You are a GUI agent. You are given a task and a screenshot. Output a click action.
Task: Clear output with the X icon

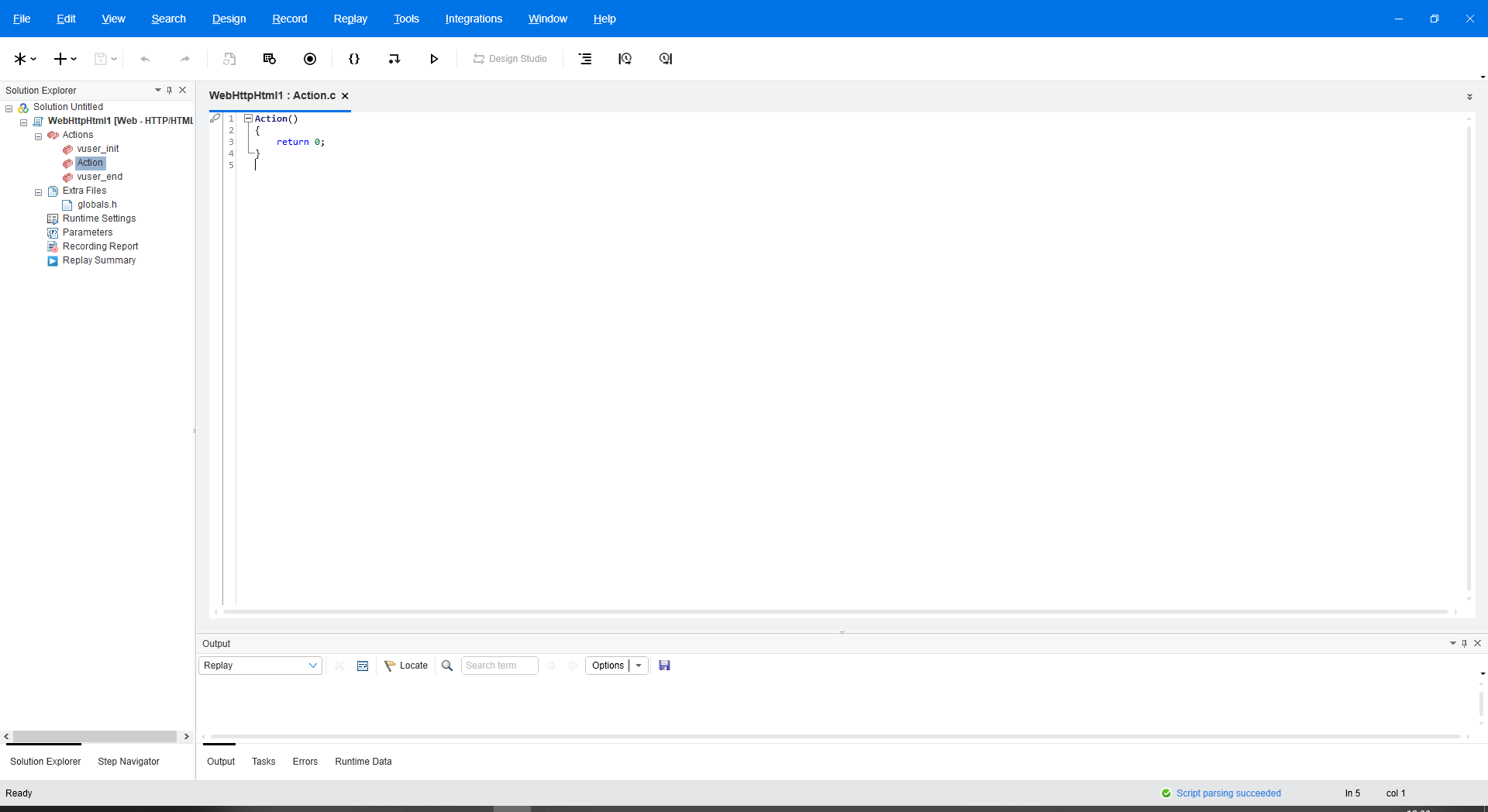[339, 666]
